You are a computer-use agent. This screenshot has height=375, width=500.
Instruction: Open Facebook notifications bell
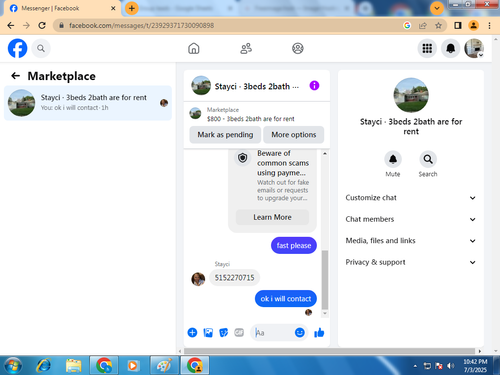451,49
